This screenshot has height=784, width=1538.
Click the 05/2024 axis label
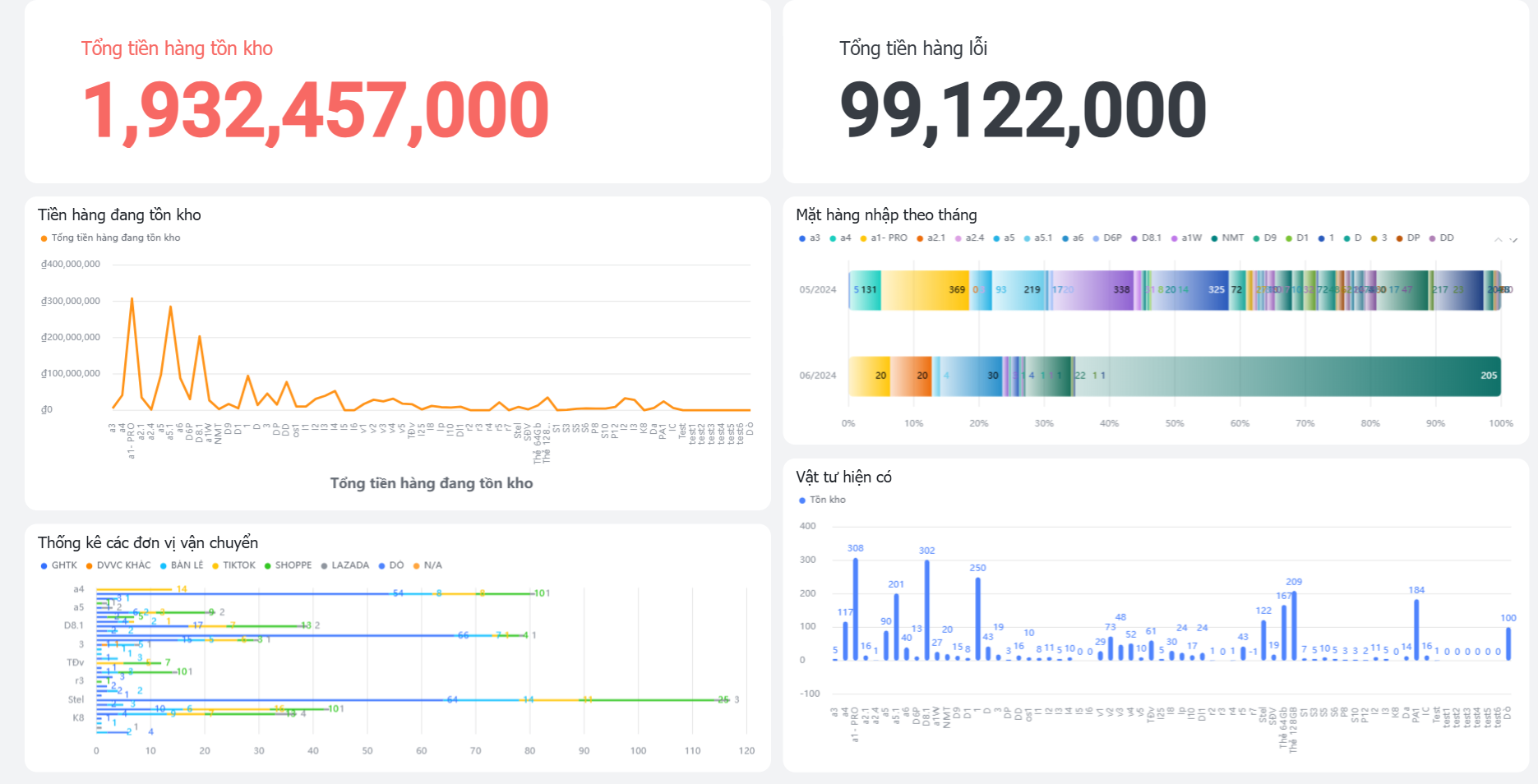pos(817,290)
